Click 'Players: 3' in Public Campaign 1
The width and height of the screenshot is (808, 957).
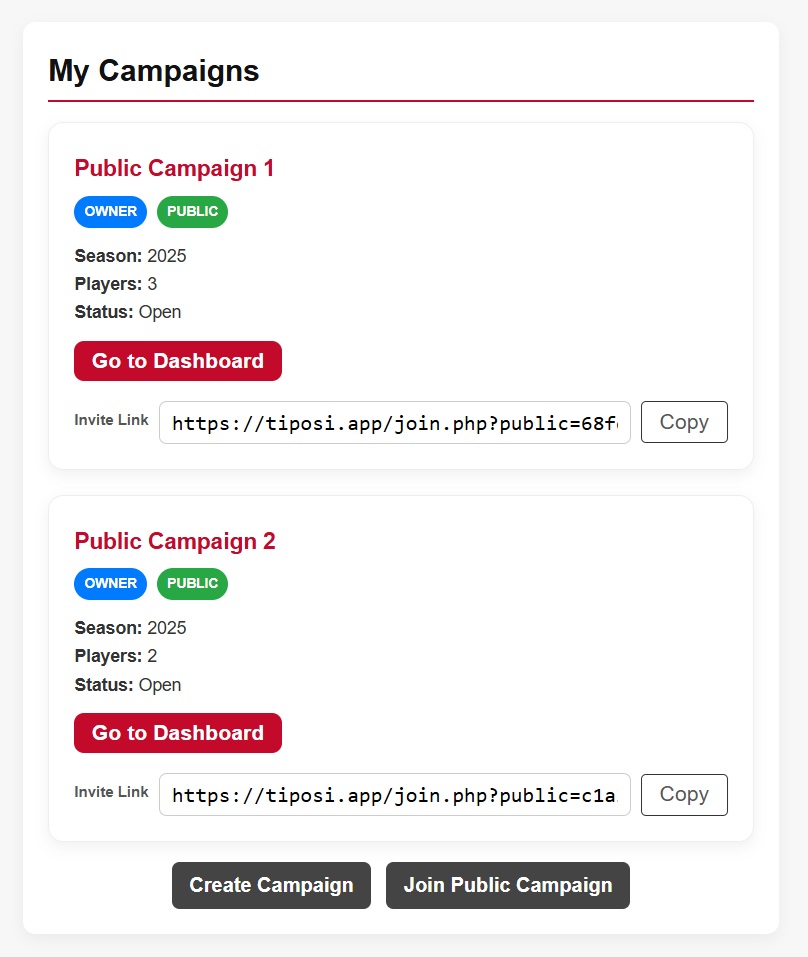115,284
